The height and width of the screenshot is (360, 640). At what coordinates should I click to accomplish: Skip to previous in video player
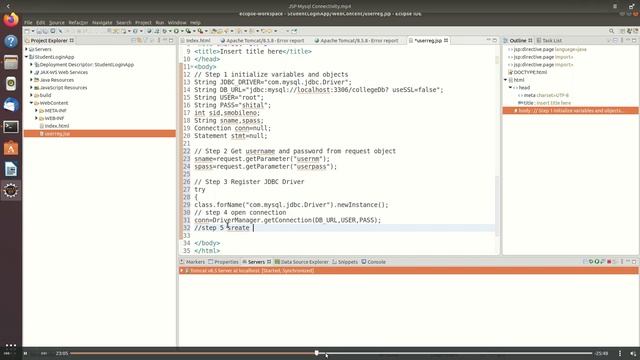(7, 353)
